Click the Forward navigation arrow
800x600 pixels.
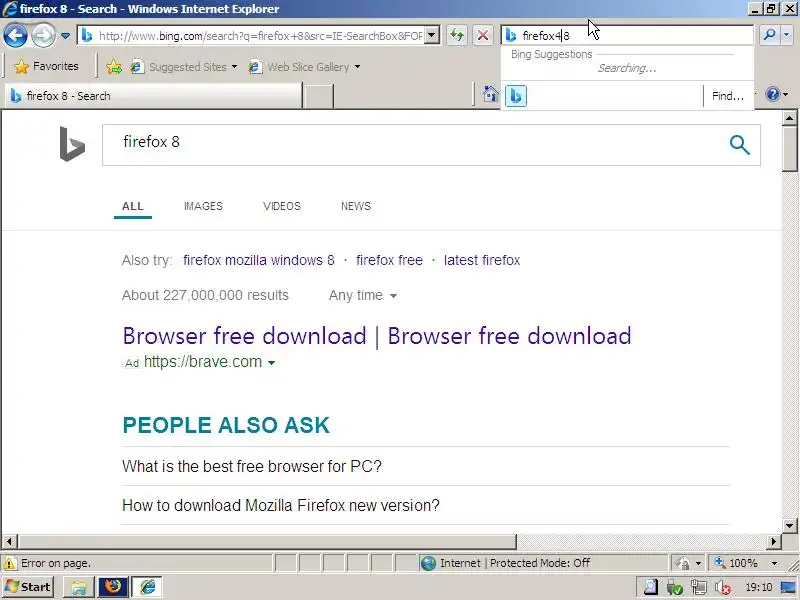click(x=43, y=36)
